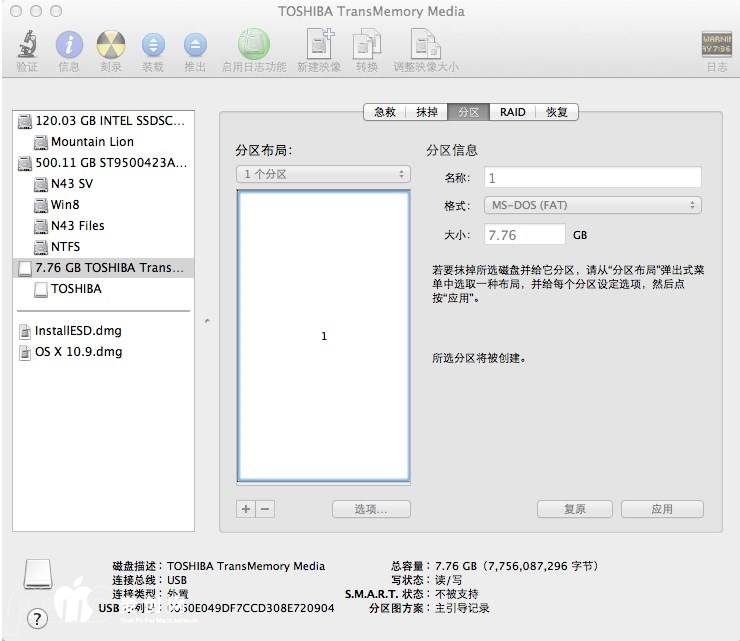The image size is (740, 641).
Task: Click the 验证 (Verify) microscope icon
Action: click(x=27, y=46)
